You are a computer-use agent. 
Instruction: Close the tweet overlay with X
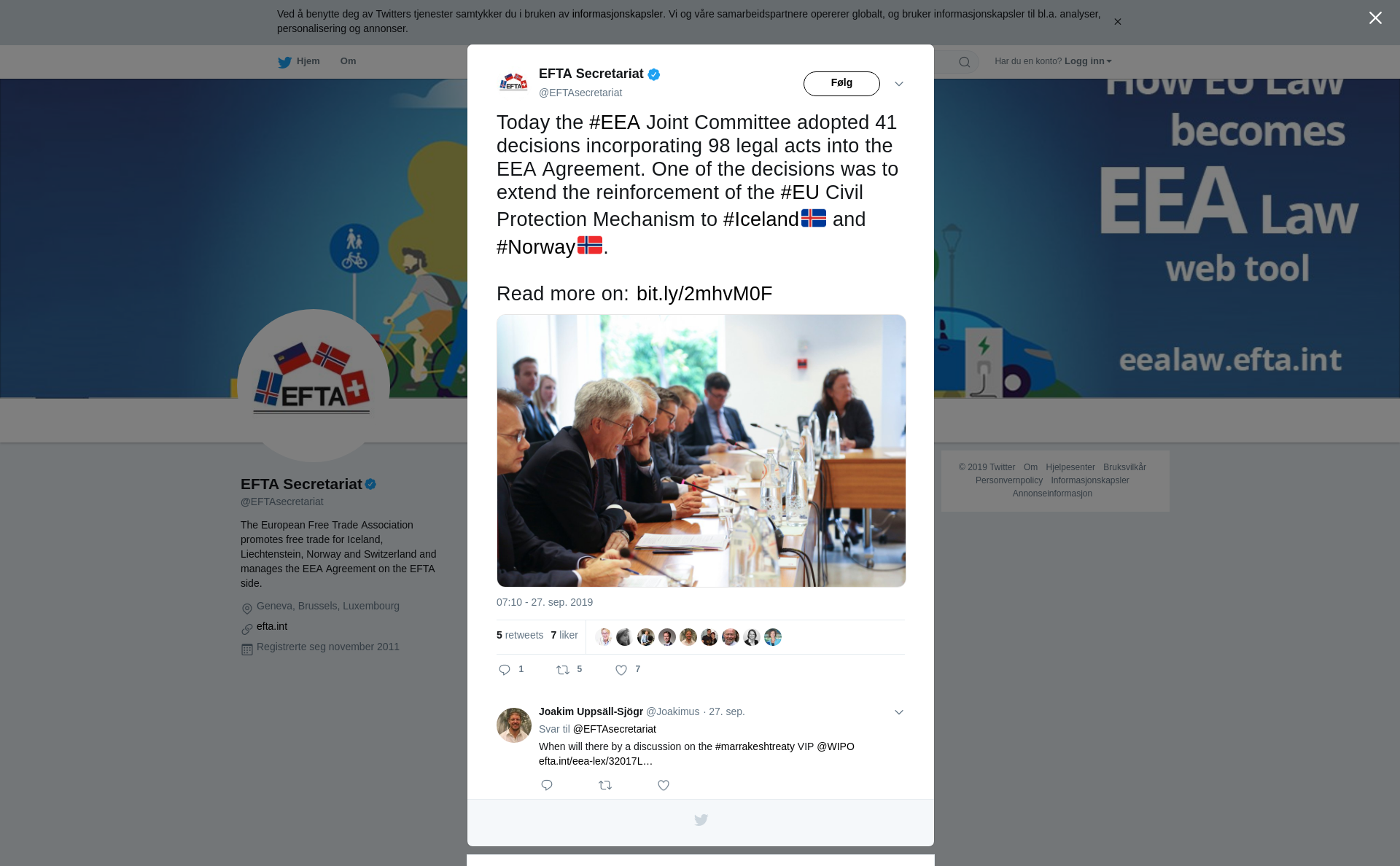point(1375,18)
